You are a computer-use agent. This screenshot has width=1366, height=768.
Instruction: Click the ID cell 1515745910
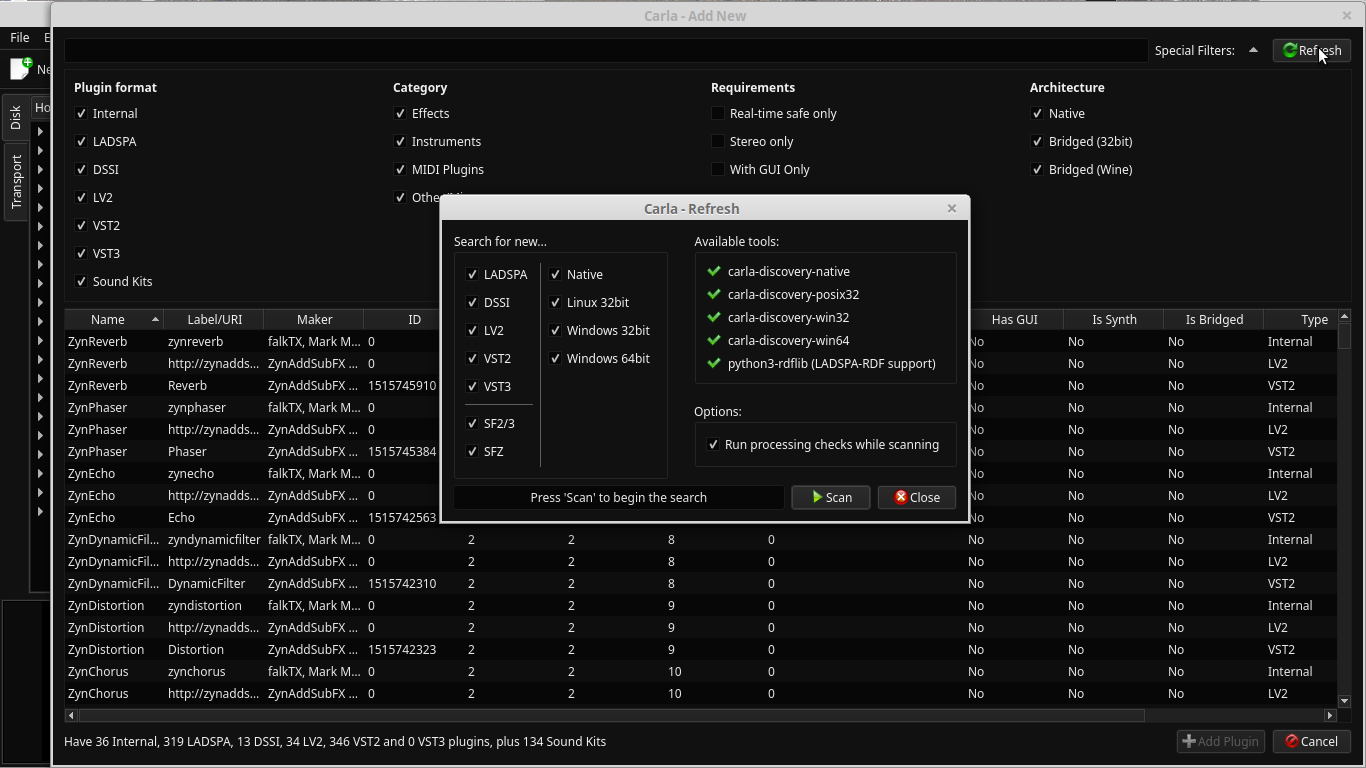(402, 385)
